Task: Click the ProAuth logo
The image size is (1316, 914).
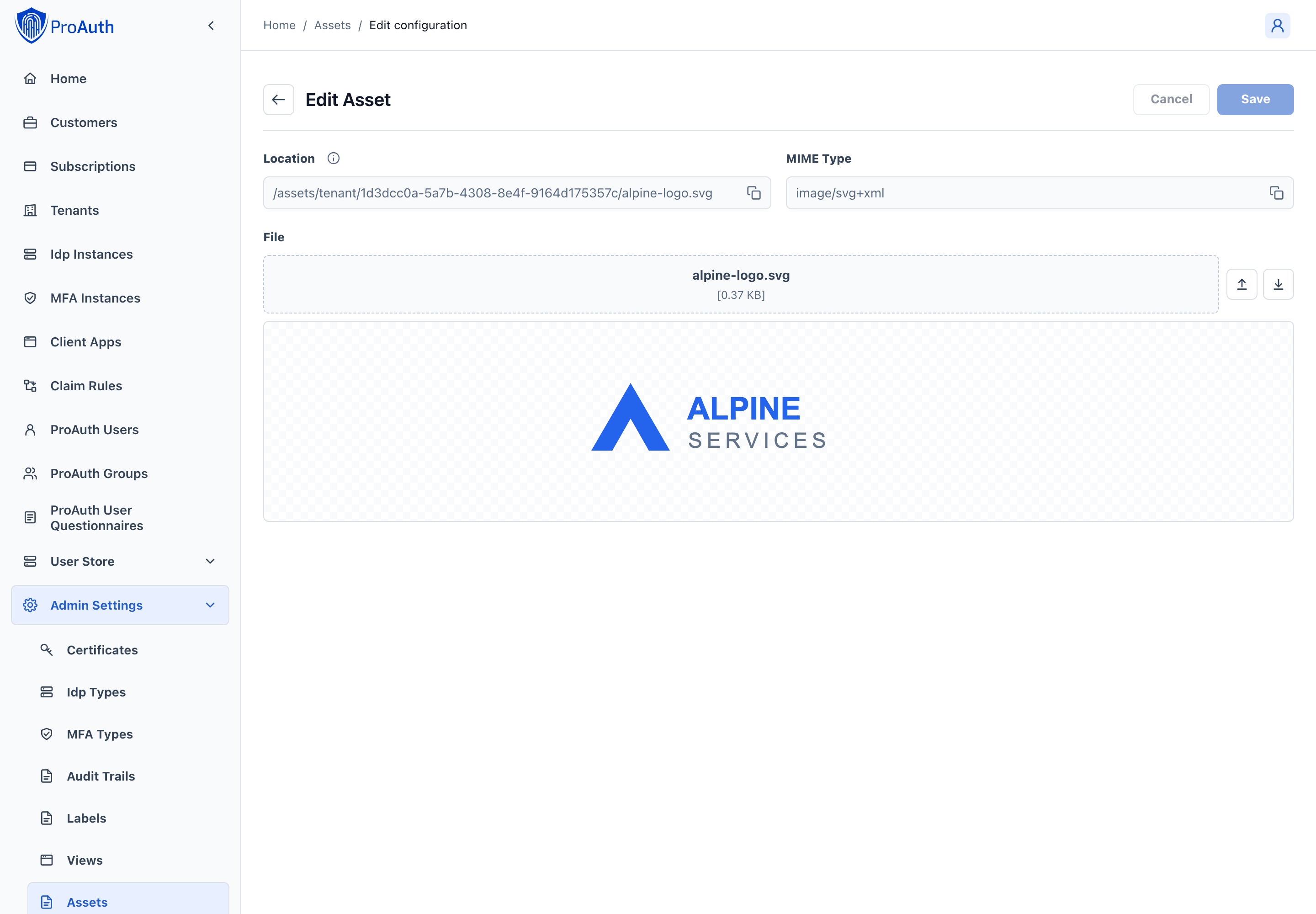Action: pos(64,26)
